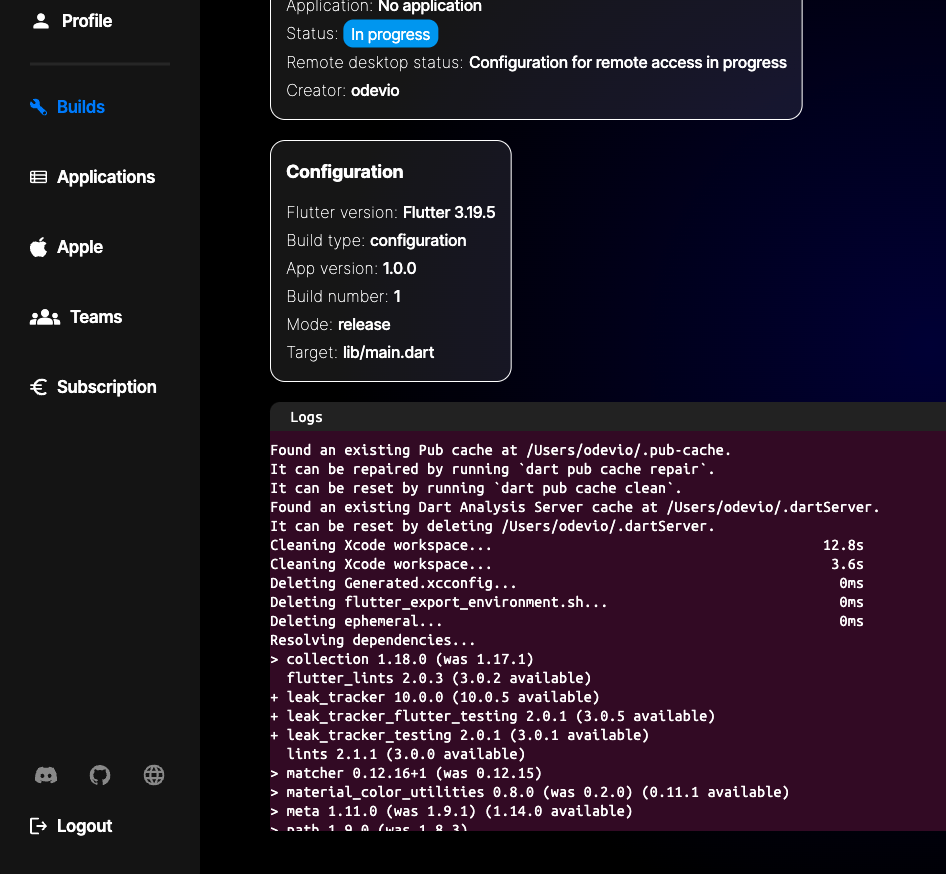Click the Teams people group icon
This screenshot has width=946, height=874.
[45, 317]
